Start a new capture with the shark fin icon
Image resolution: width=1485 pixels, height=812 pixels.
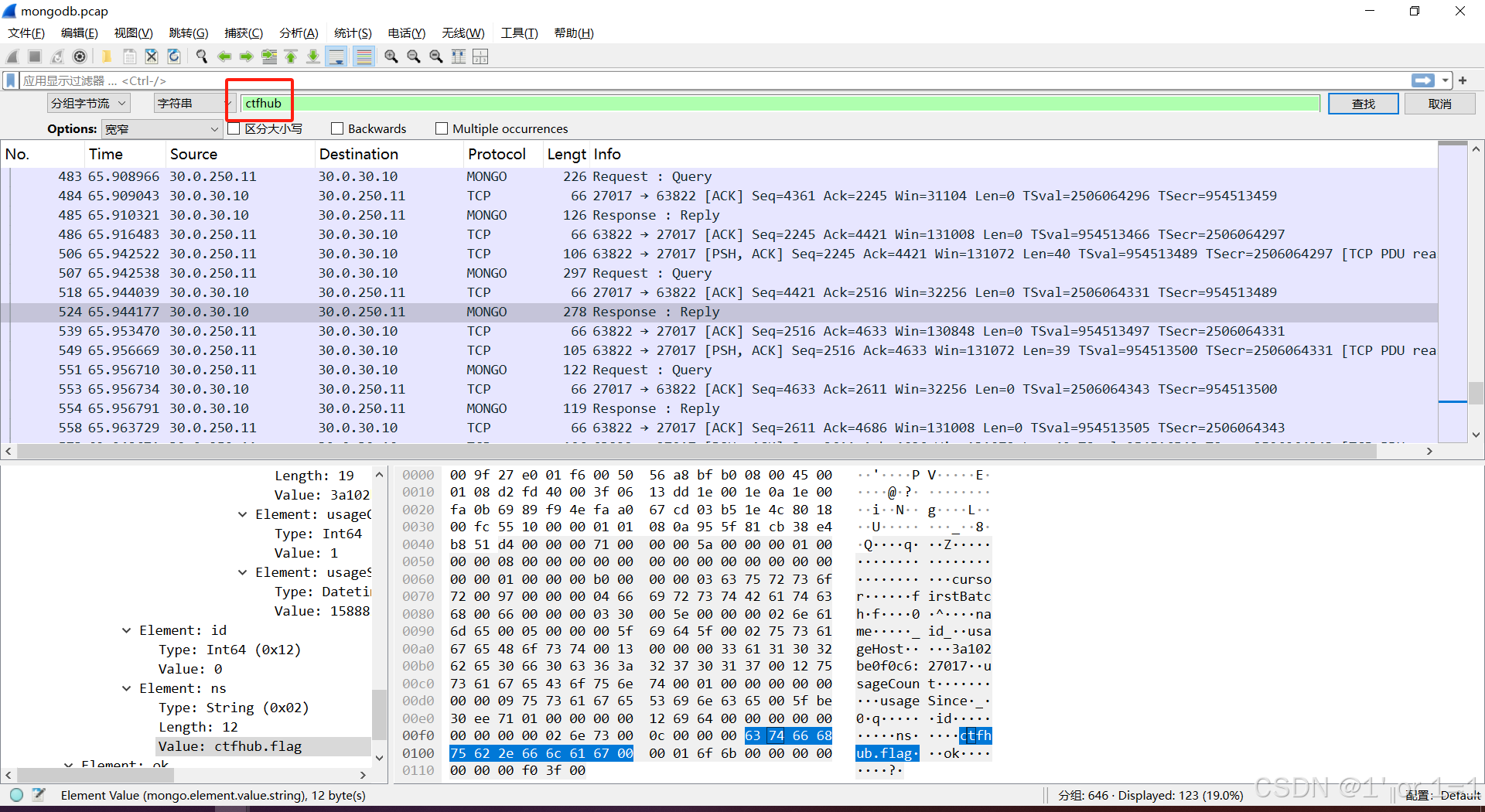tap(12, 56)
